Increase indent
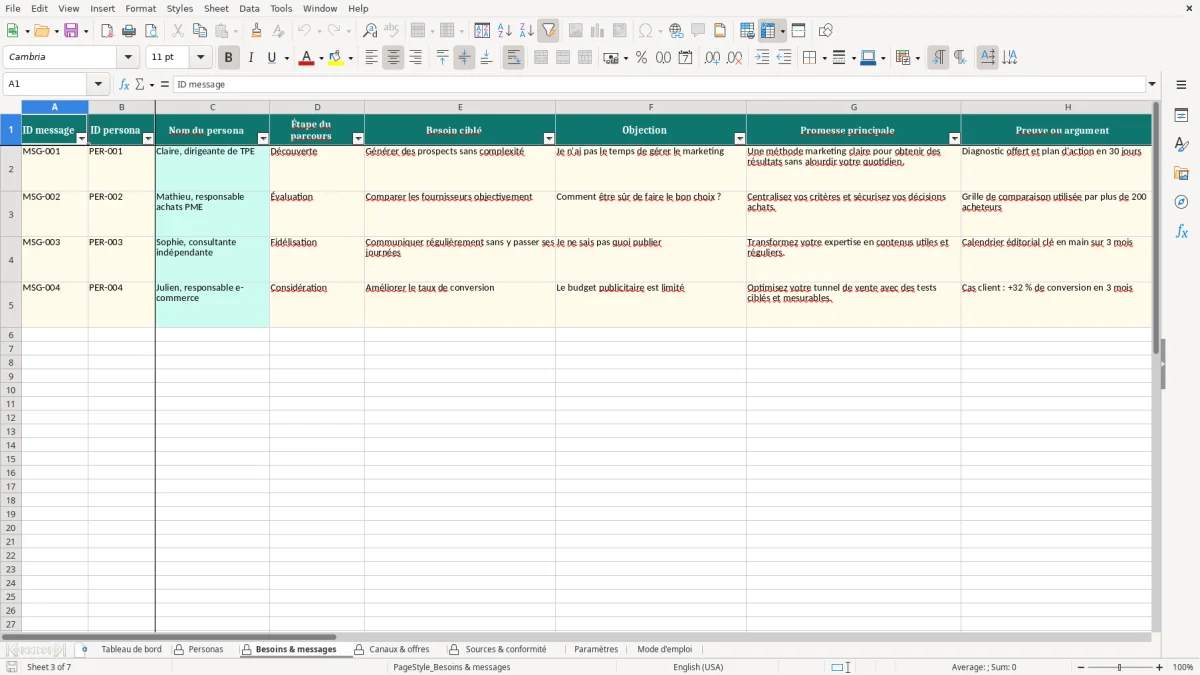 click(x=762, y=58)
